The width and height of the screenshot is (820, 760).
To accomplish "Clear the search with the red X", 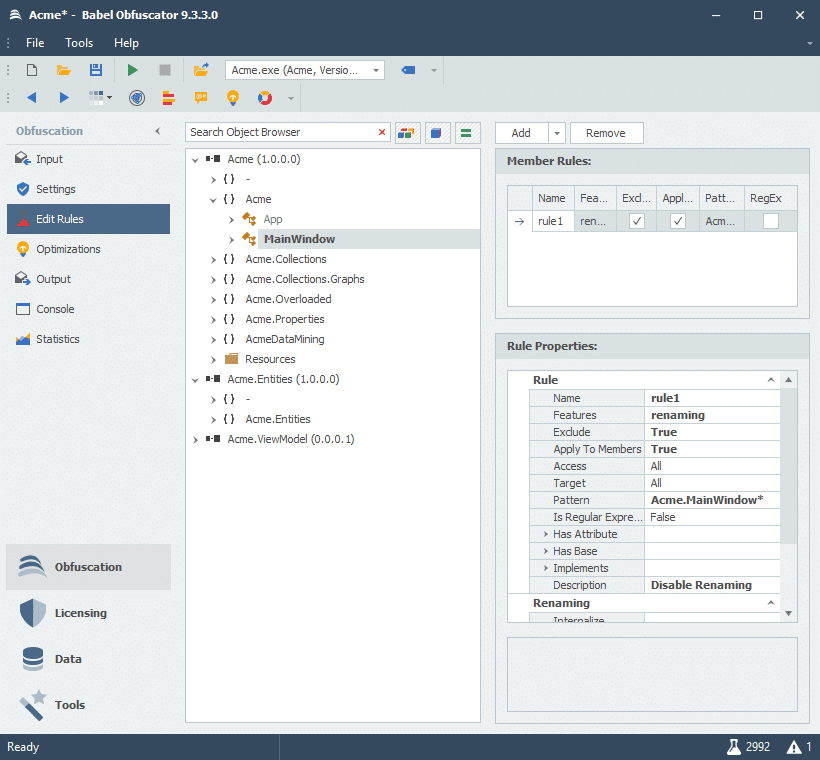I will (x=382, y=132).
